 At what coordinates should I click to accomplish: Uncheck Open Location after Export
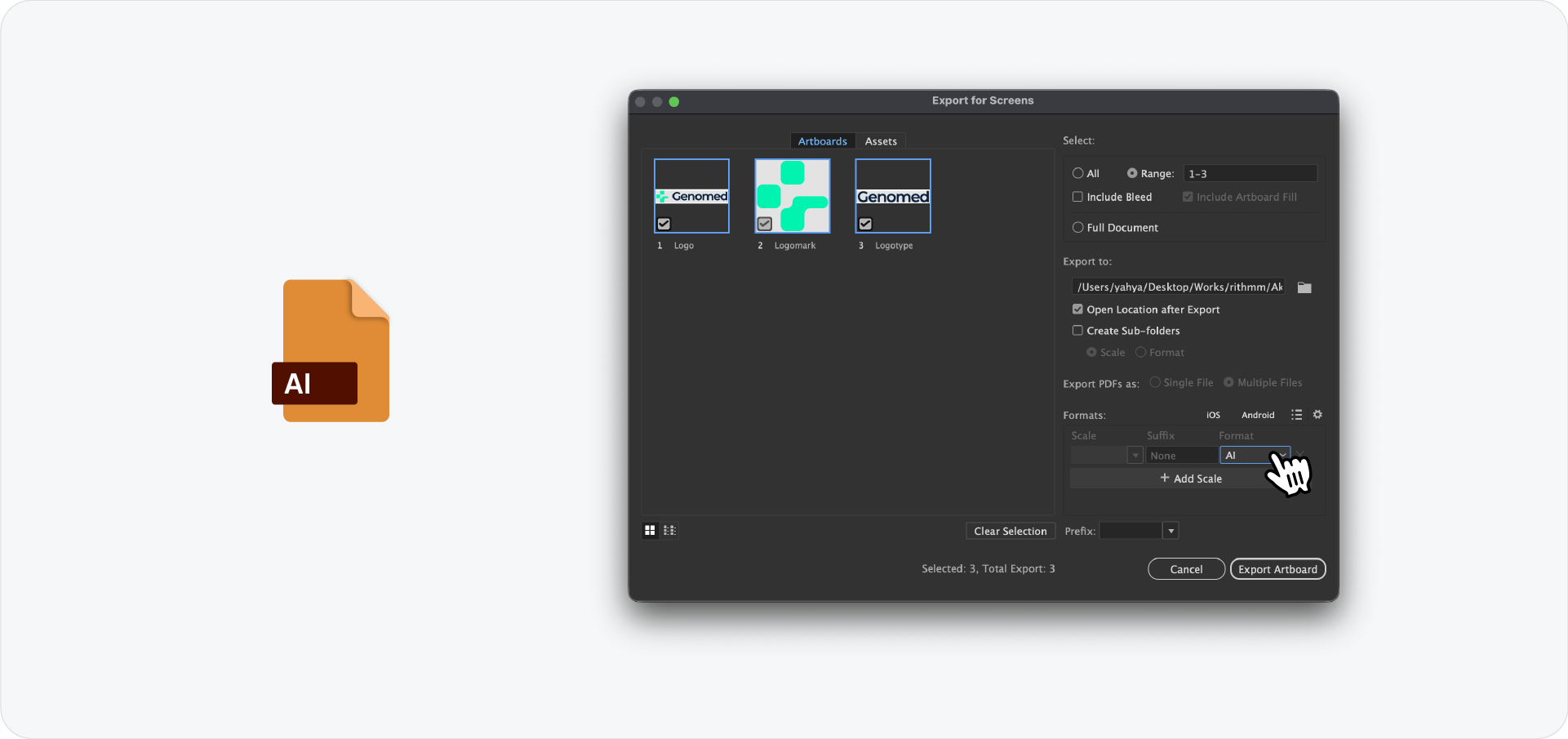[x=1077, y=309]
